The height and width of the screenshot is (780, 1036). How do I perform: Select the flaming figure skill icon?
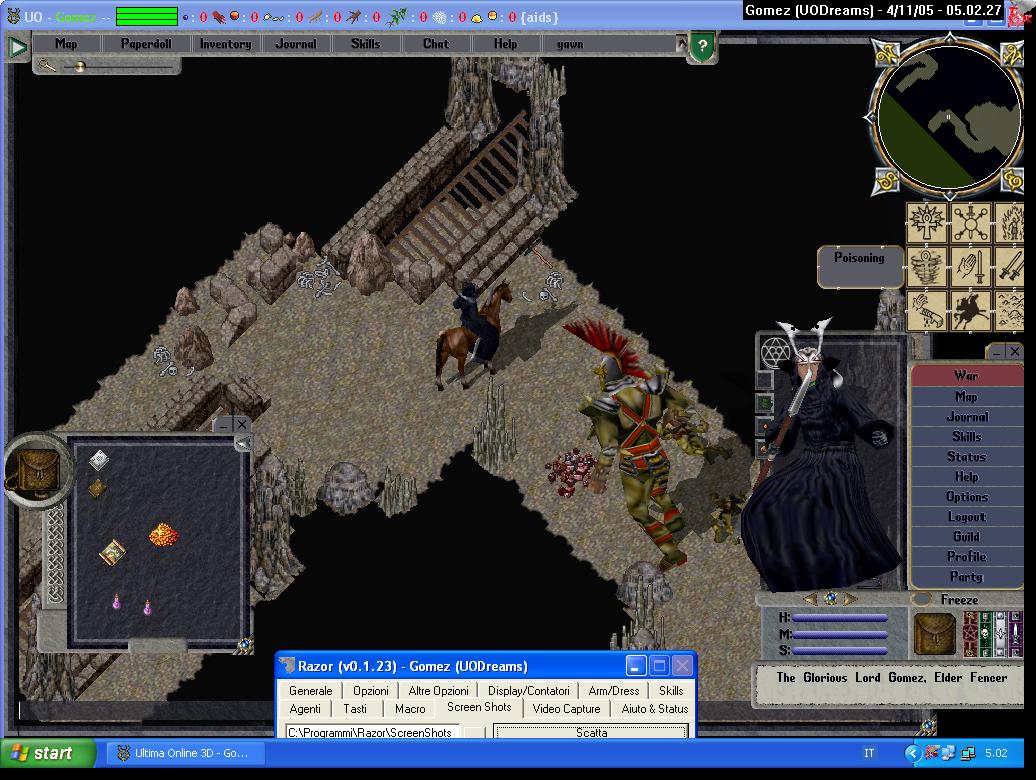(x=1010, y=223)
